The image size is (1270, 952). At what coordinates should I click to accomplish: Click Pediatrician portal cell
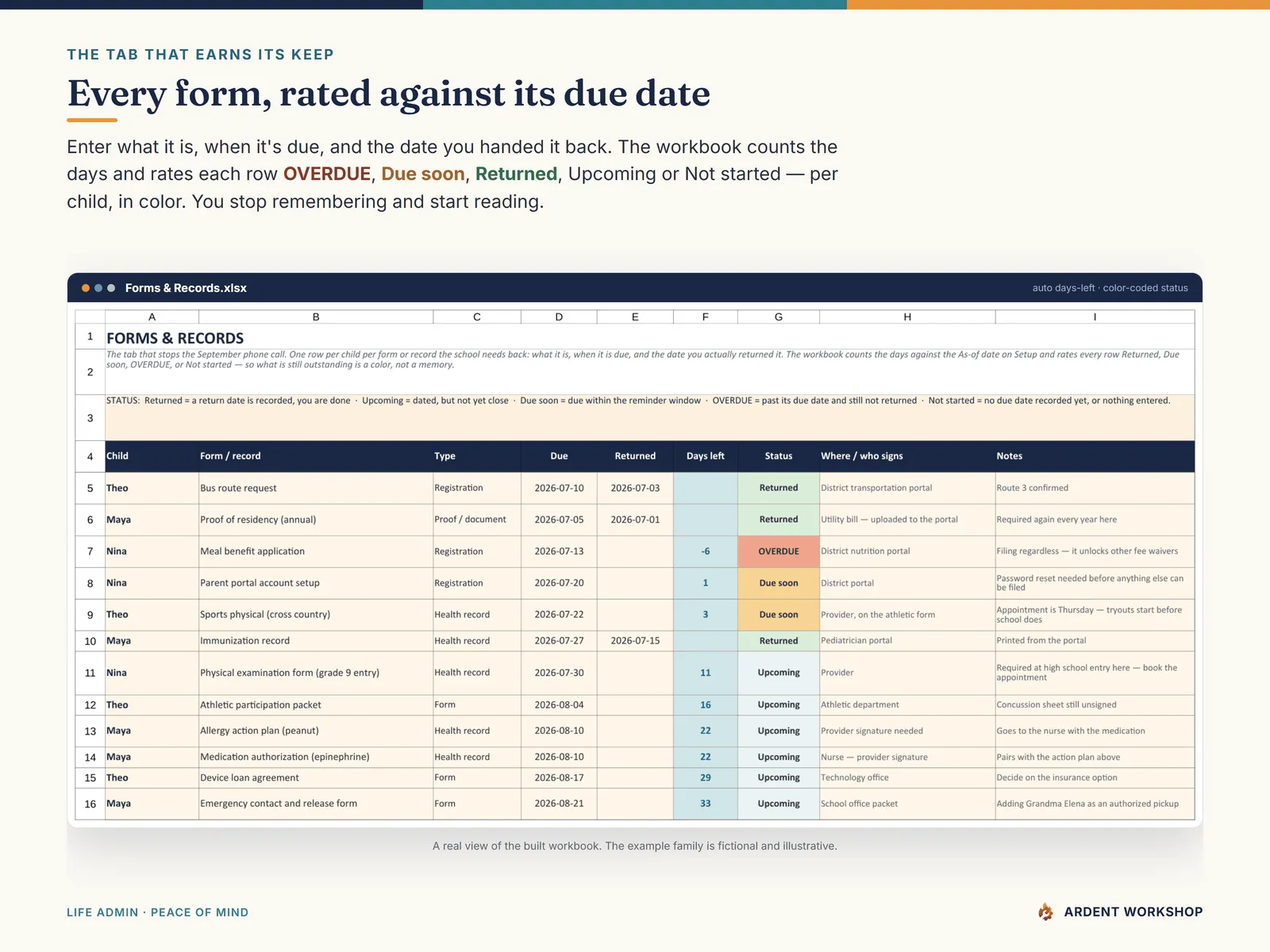(x=907, y=641)
